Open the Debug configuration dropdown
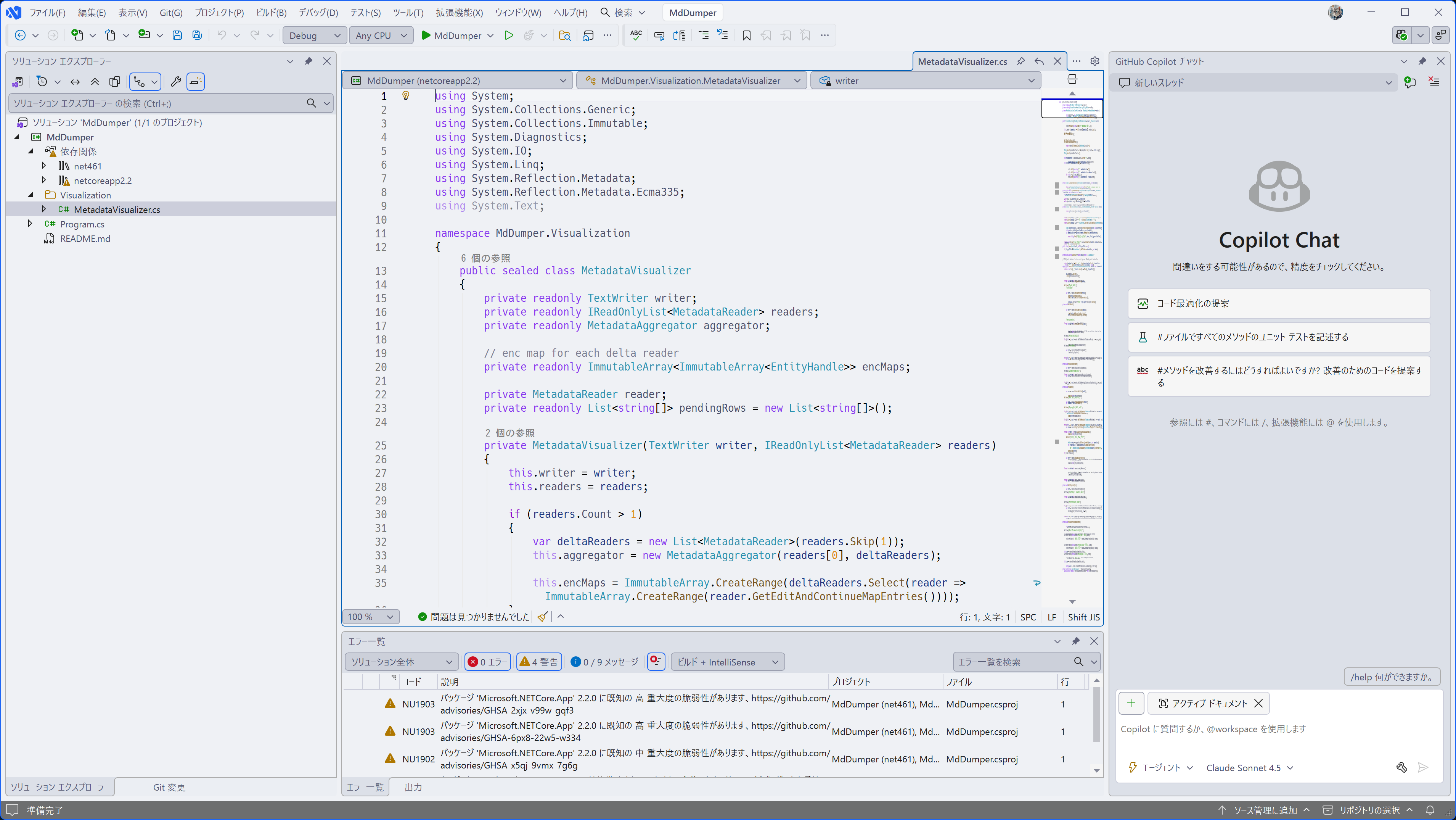Viewport: 1456px width, 820px height. click(314, 35)
